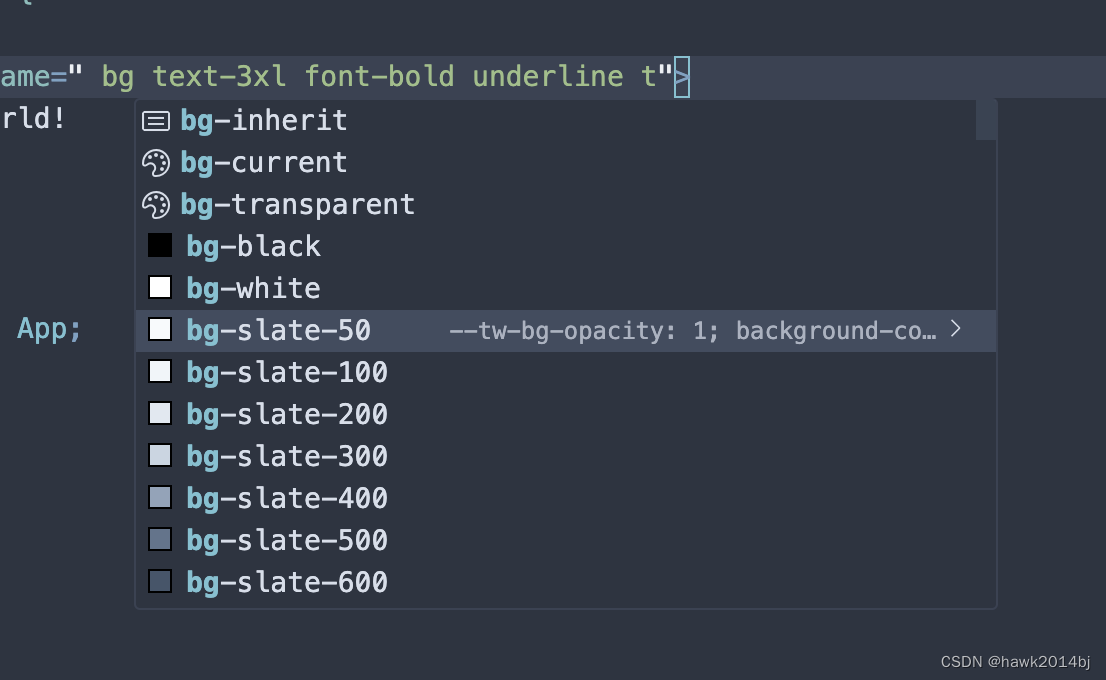Pick bg-slate-600 suggestion text

coord(287,582)
